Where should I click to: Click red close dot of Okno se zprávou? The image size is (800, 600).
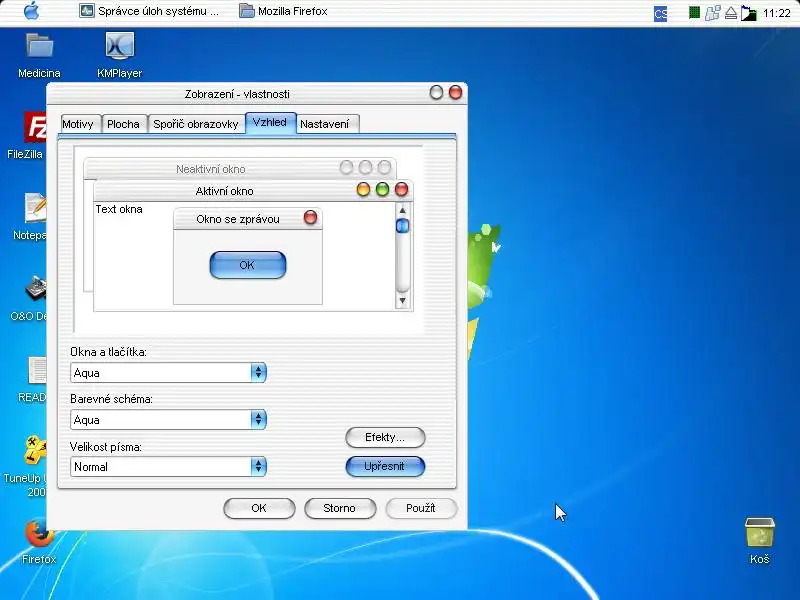coord(310,217)
